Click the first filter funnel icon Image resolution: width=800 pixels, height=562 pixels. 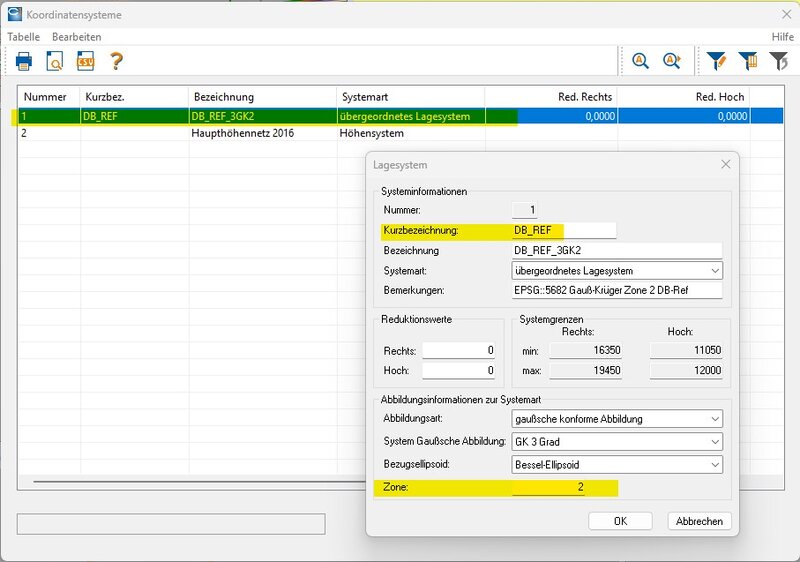[x=716, y=62]
